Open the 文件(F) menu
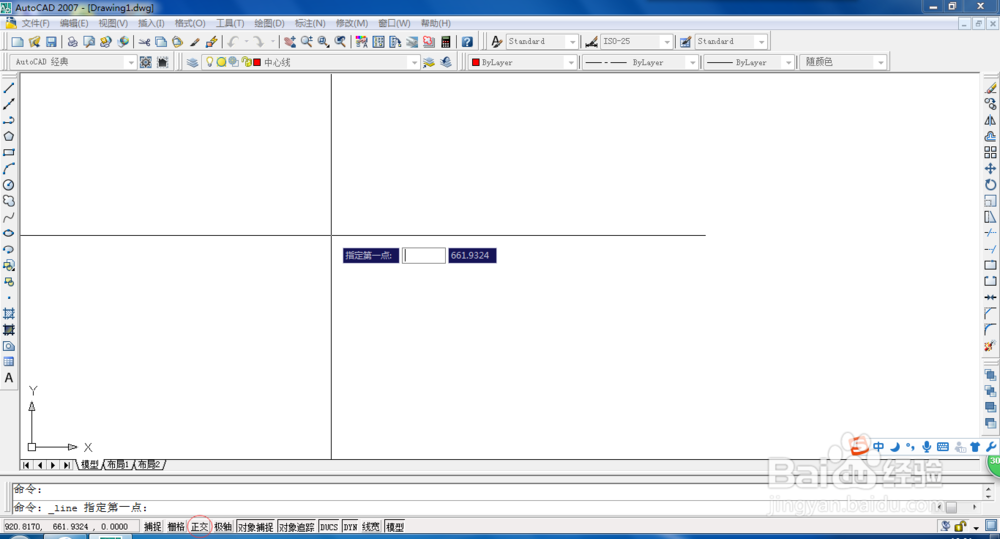Image resolution: width=1000 pixels, height=539 pixels. 35,24
